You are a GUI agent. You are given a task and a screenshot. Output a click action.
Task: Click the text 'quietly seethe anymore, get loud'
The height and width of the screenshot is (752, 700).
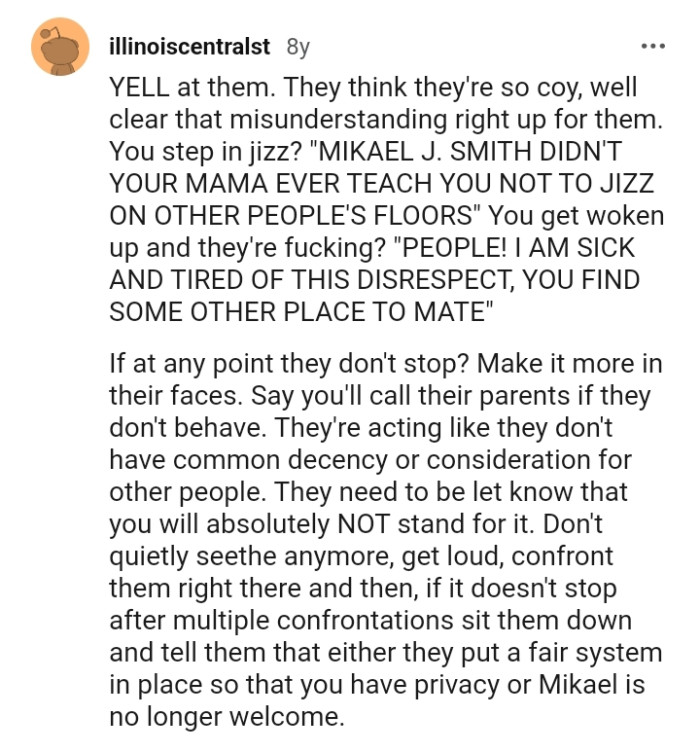point(300,557)
